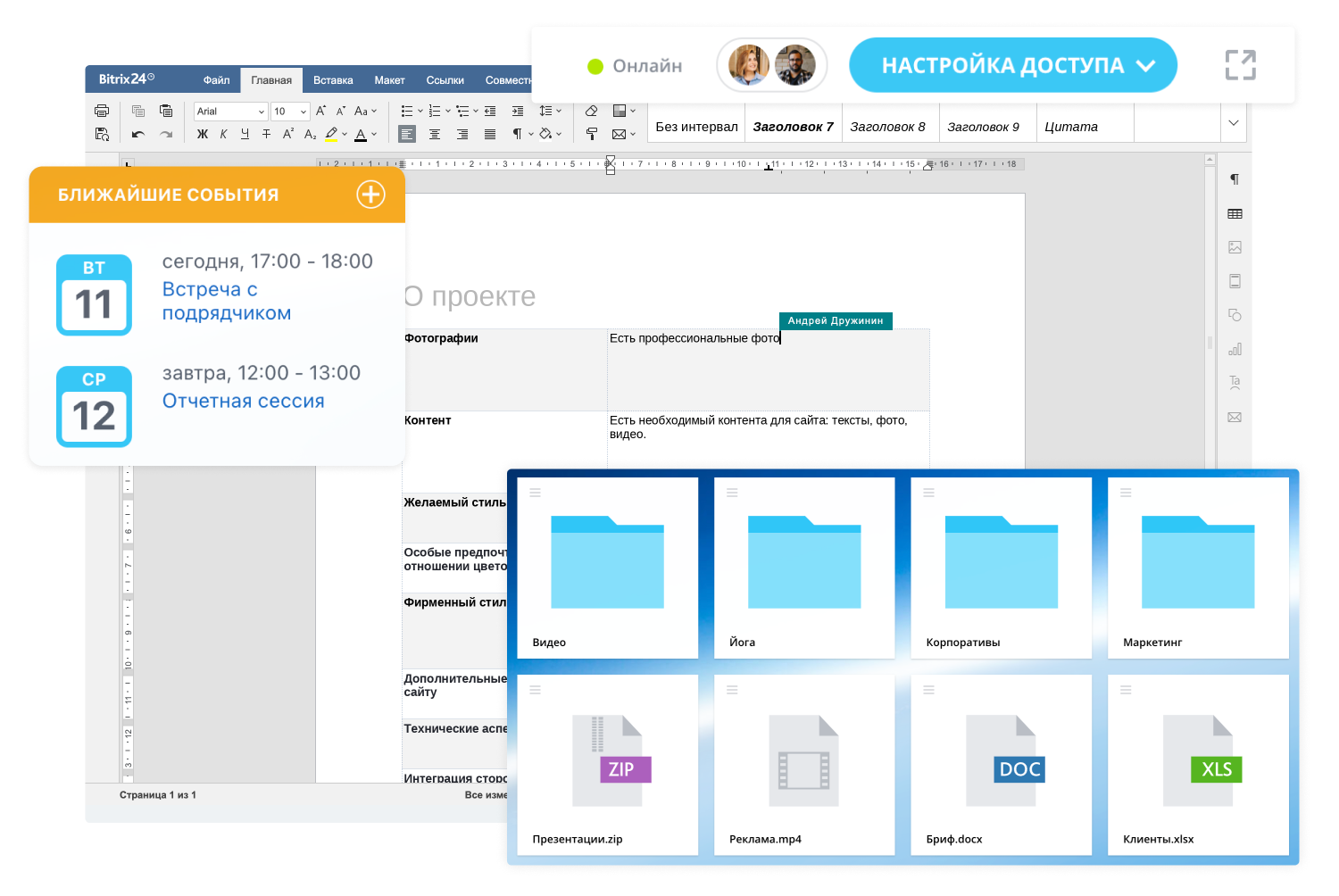Expand the heading styles gallery

click(x=1233, y=123)
